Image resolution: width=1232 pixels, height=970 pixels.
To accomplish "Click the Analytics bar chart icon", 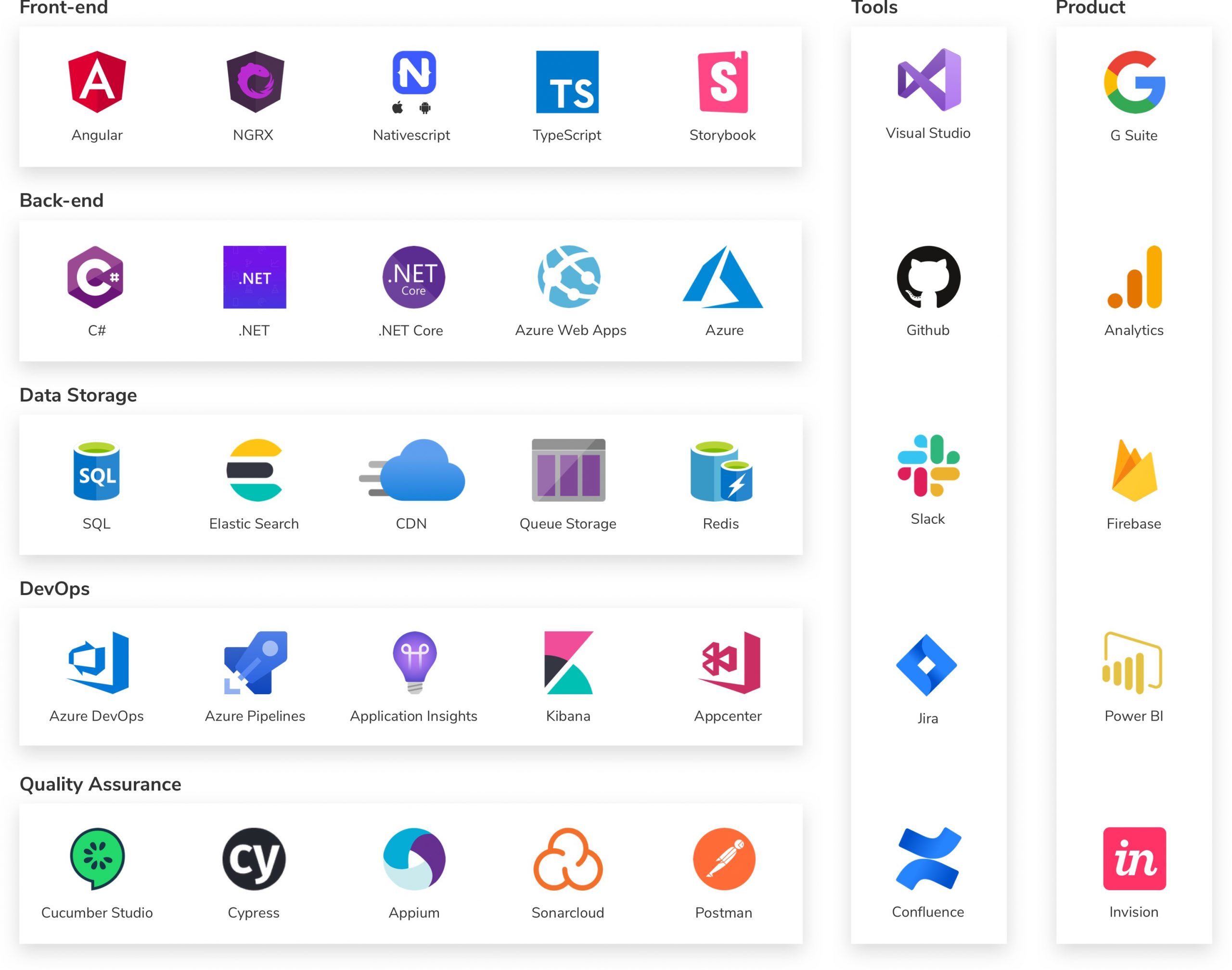I will point(1134,277).
